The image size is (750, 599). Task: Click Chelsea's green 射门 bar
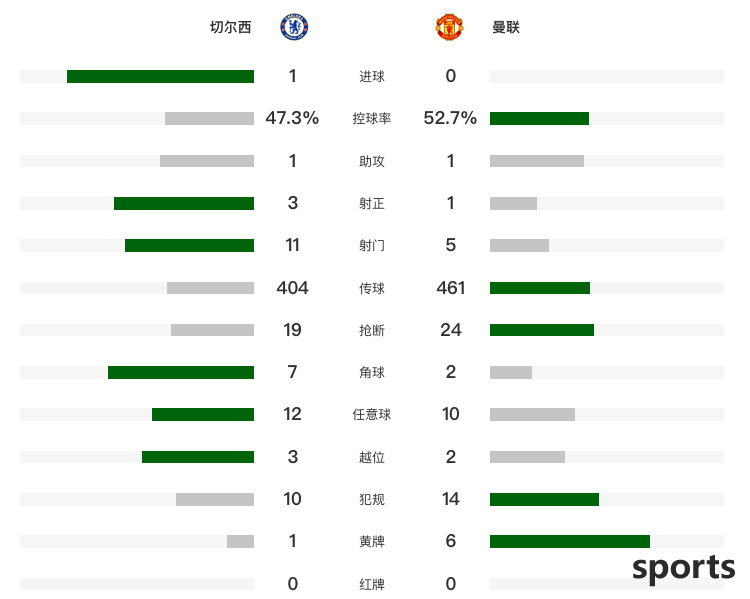[189, 245]
